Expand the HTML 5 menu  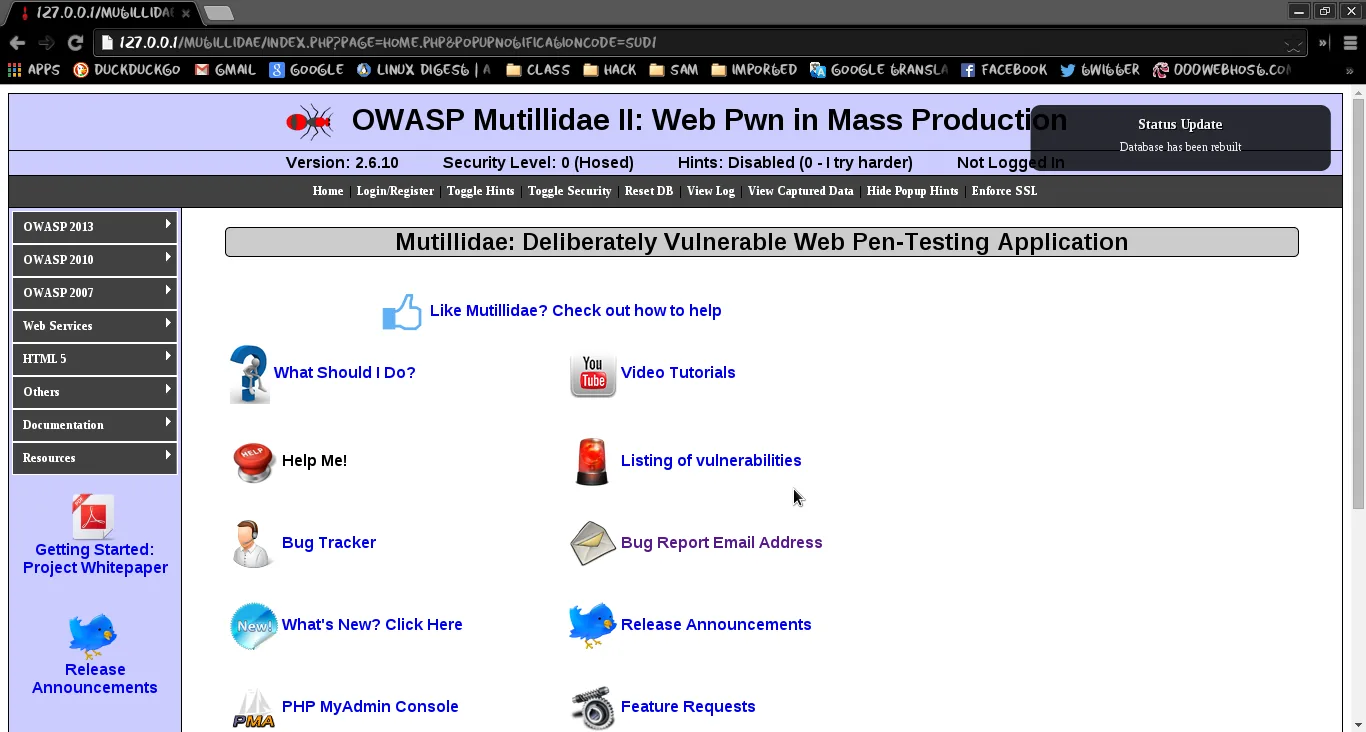click(95, 359)
